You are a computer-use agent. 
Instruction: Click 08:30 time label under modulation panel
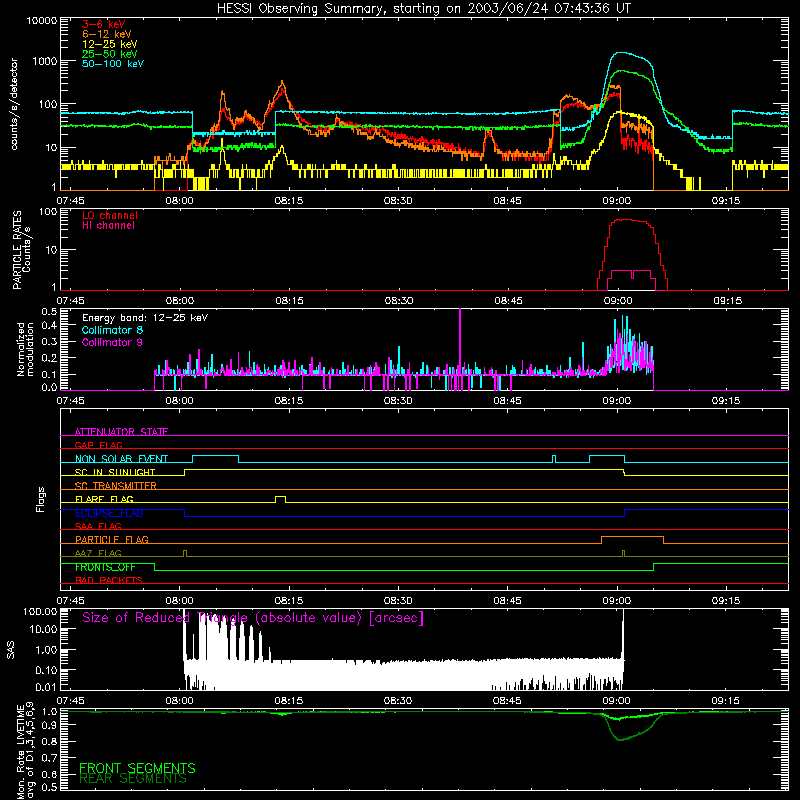398,401
